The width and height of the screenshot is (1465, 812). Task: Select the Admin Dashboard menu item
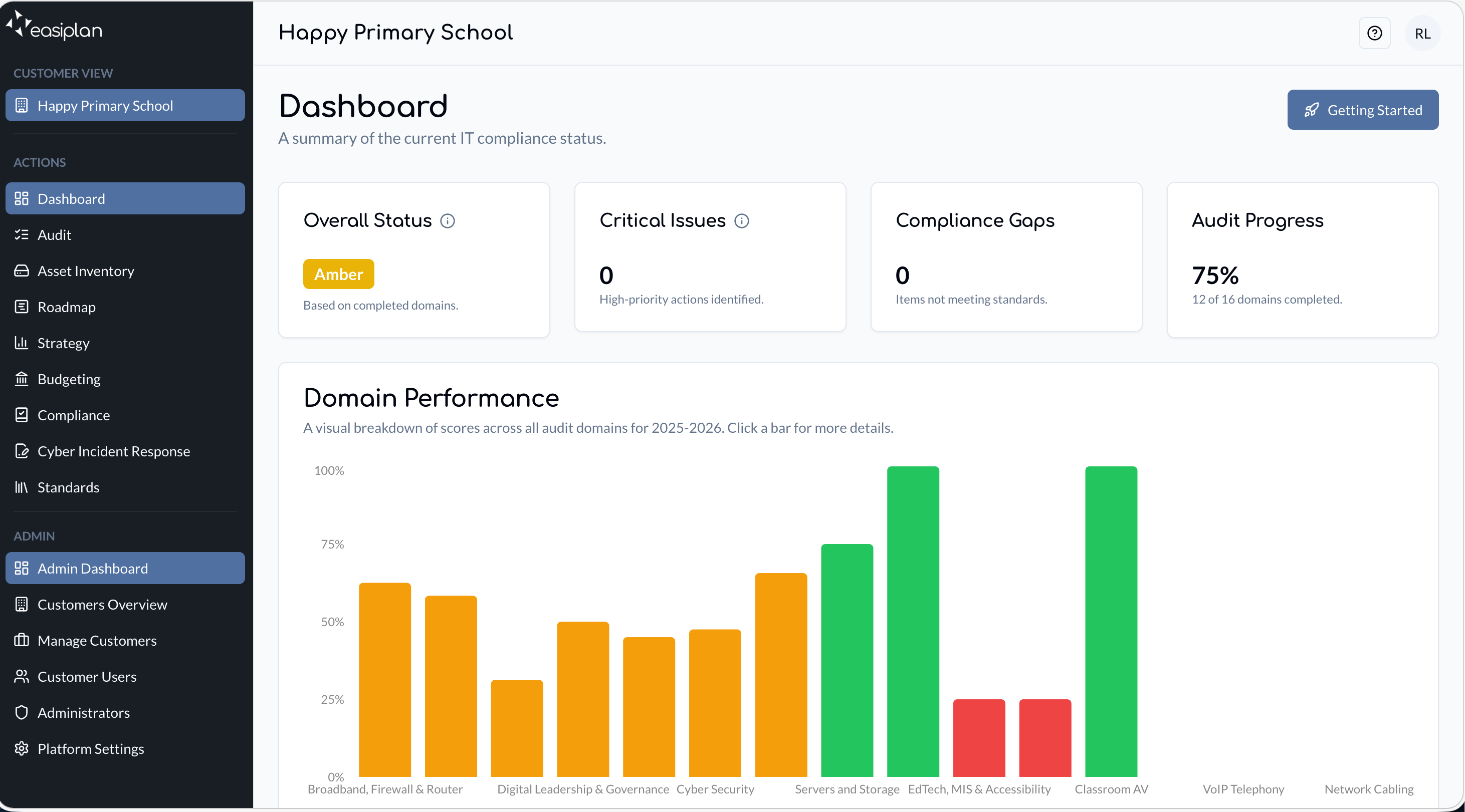tap(125, 568)
